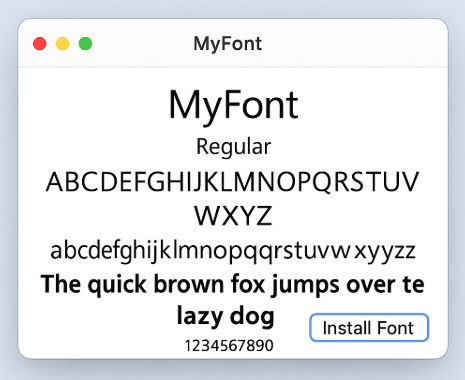Click the 'lazy dog' text line
Image resolution: width=465 pixels, height=380 pixels.
[x=226, y=316]
